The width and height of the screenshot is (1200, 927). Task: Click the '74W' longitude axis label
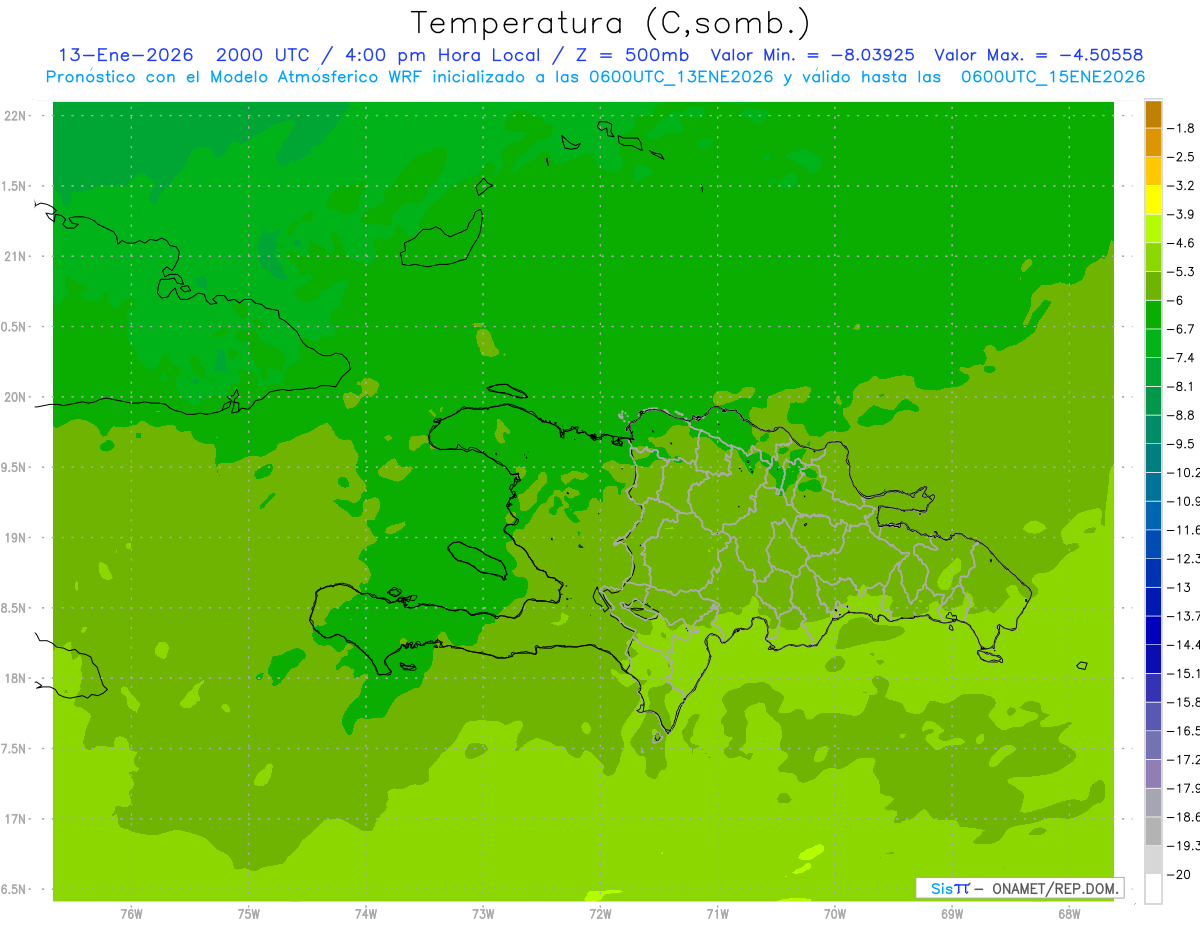pyautogui.click(x=366, y=914)
